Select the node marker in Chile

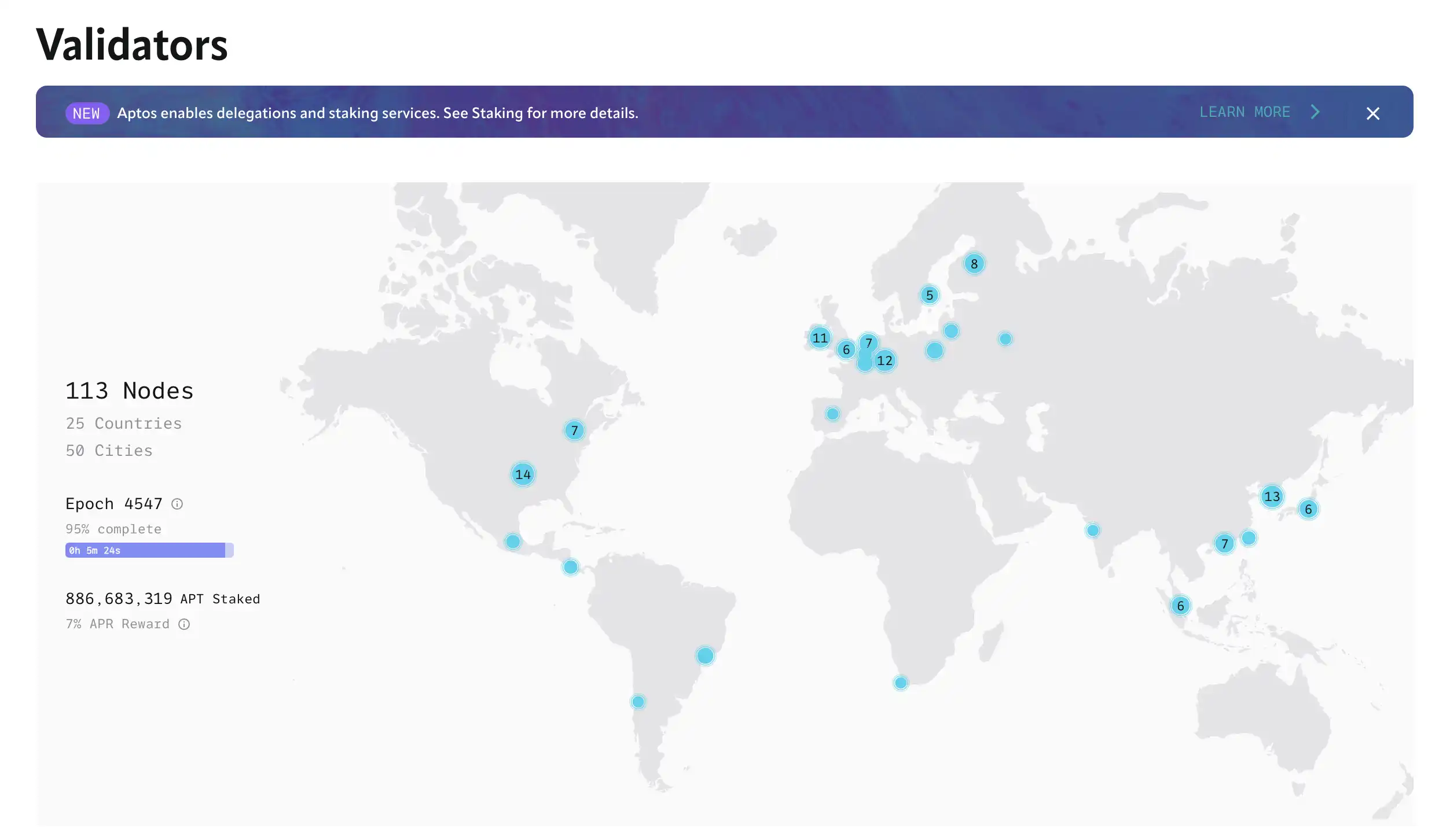point(638,702)
